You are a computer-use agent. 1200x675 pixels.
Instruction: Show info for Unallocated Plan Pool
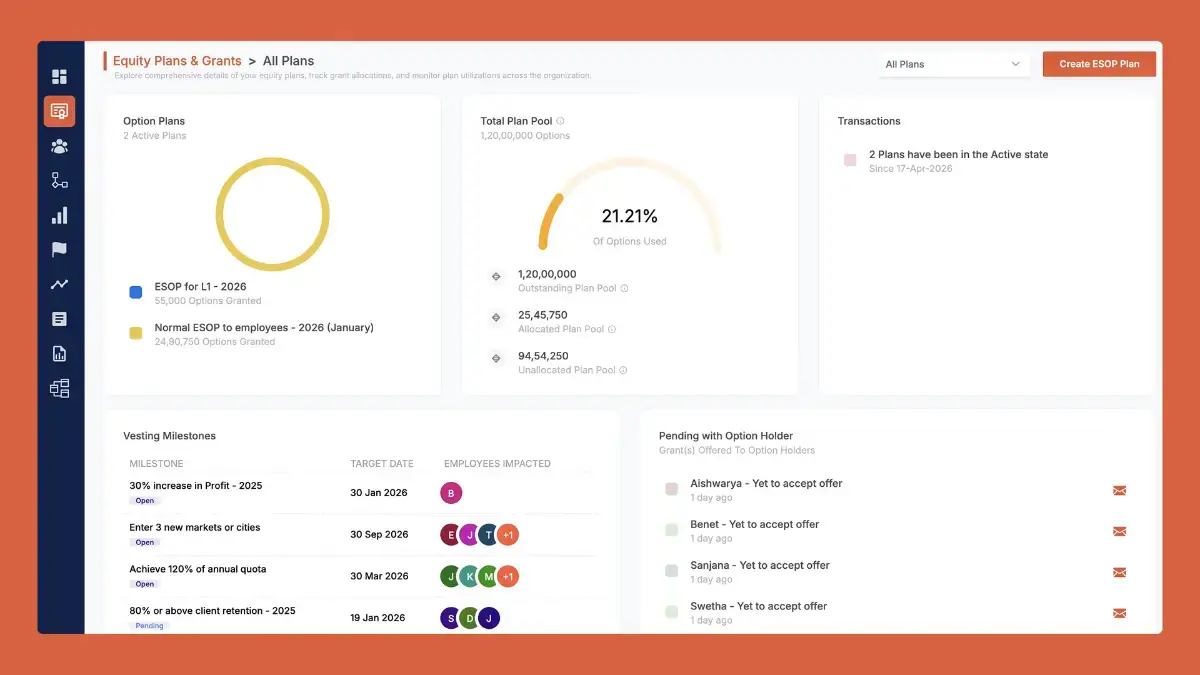pos(623,371)
